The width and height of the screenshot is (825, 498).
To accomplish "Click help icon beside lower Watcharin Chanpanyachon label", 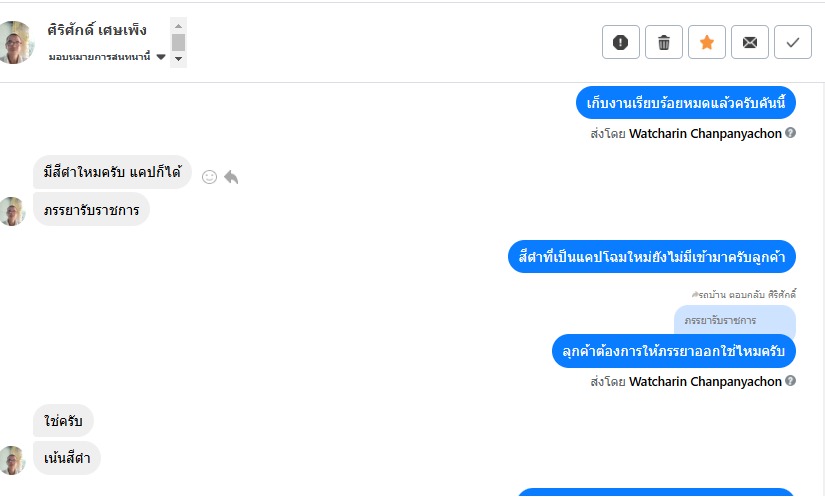I will tap(790, 381).
